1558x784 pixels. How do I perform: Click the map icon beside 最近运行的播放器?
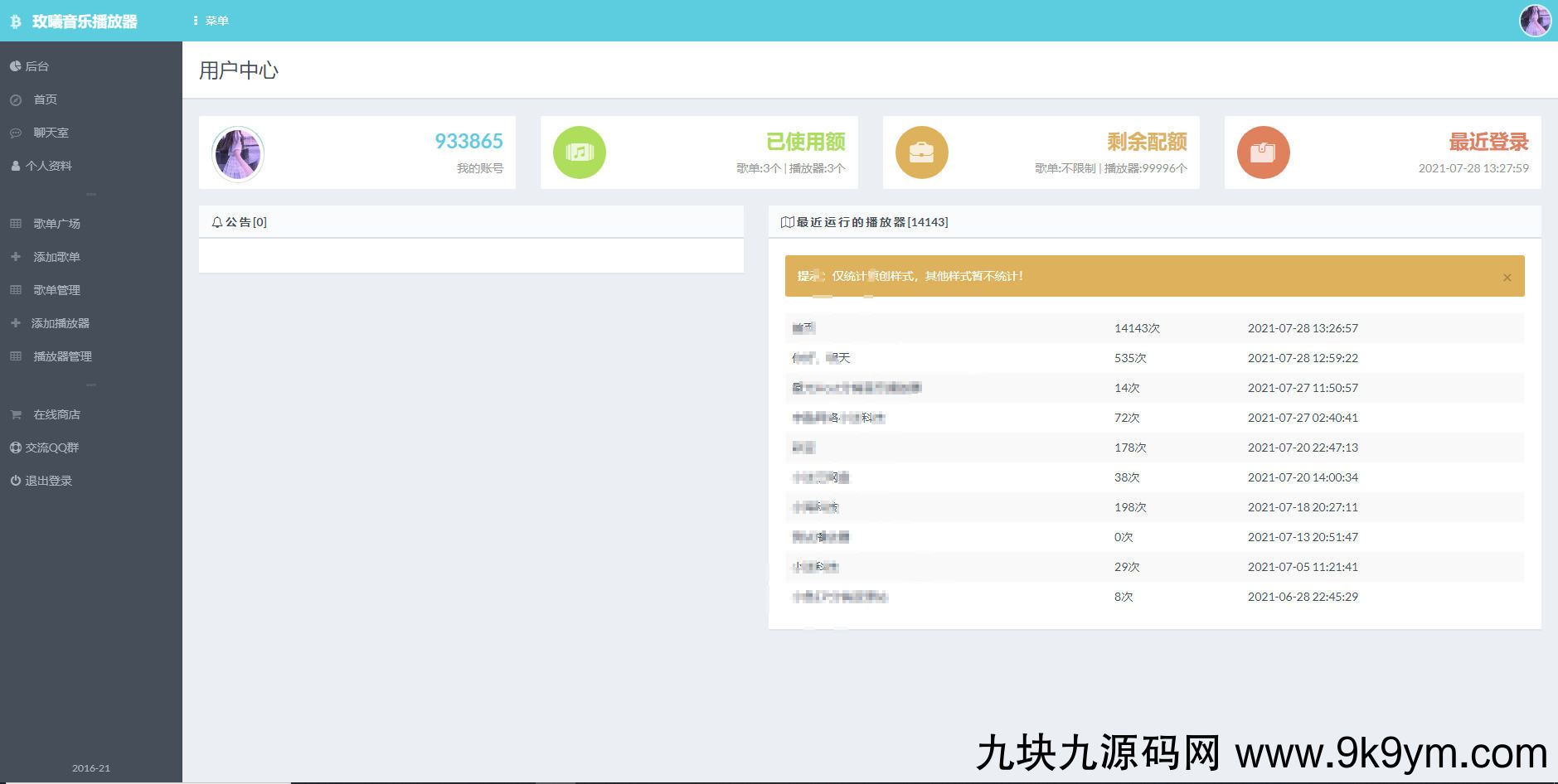tap(787, 222)
